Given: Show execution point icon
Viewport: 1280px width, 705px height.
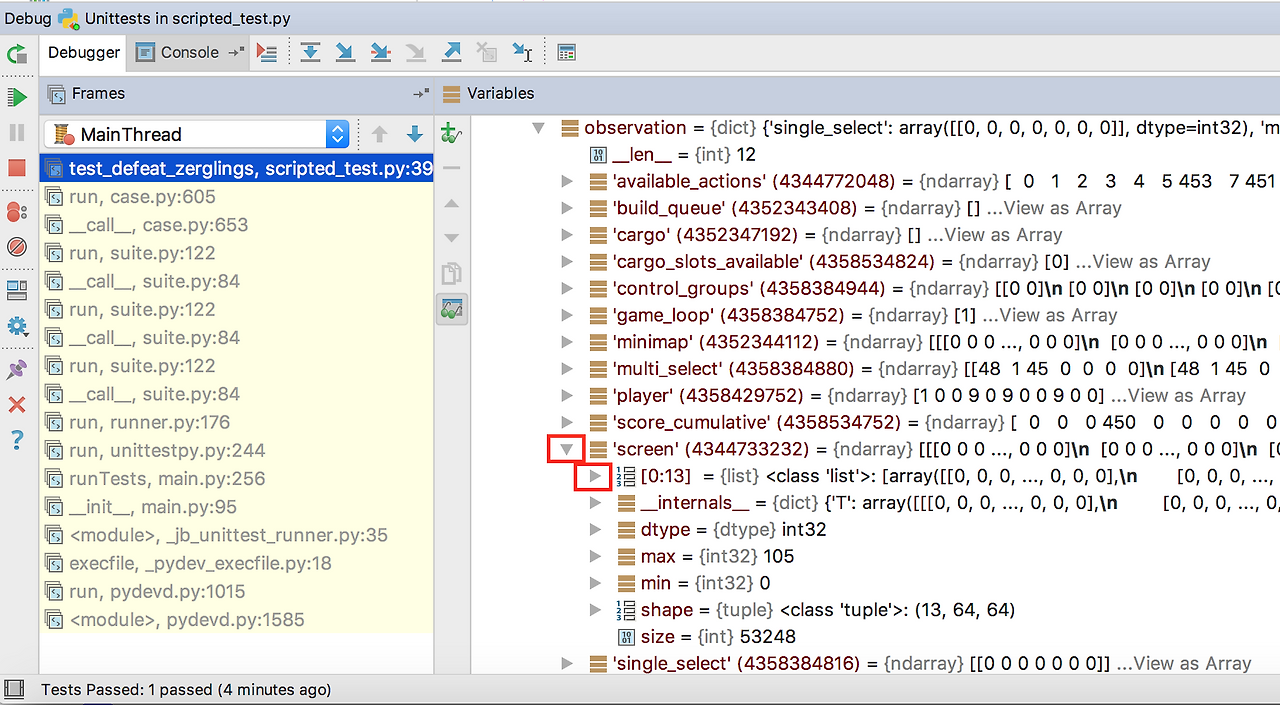Looking at the screenshot, I should point(266,53).
